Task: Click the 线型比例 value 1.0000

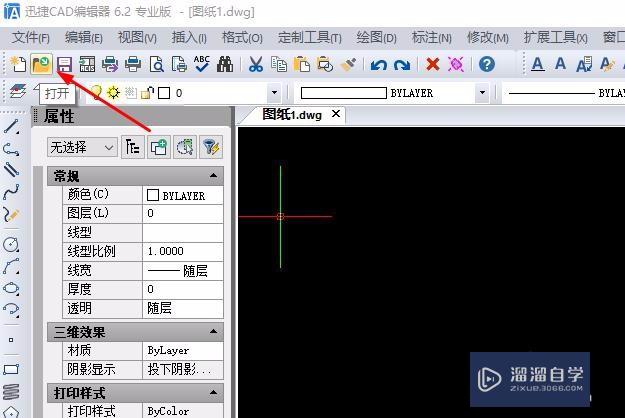Action: [183, 251]
